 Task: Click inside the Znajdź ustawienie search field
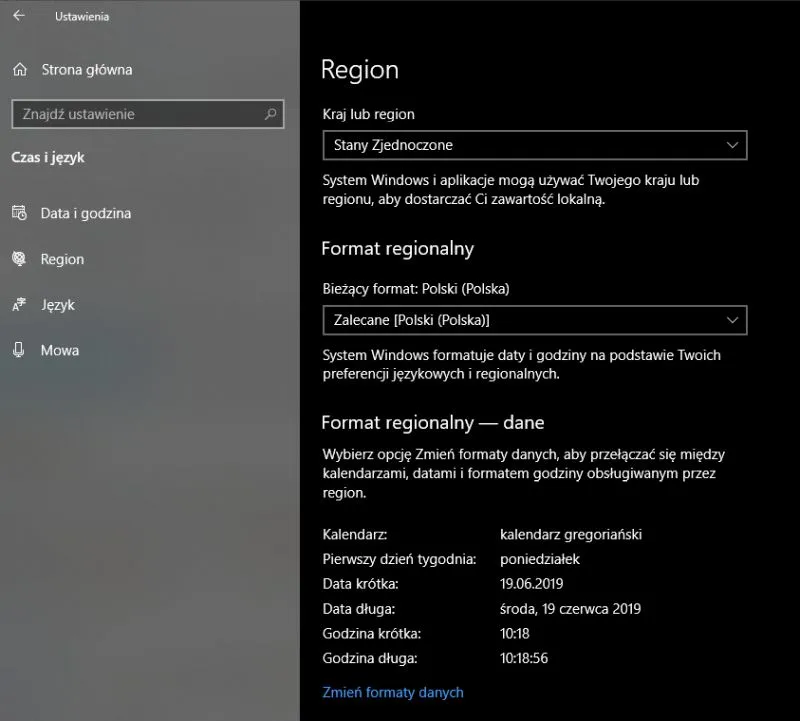(x=140, y=113)
